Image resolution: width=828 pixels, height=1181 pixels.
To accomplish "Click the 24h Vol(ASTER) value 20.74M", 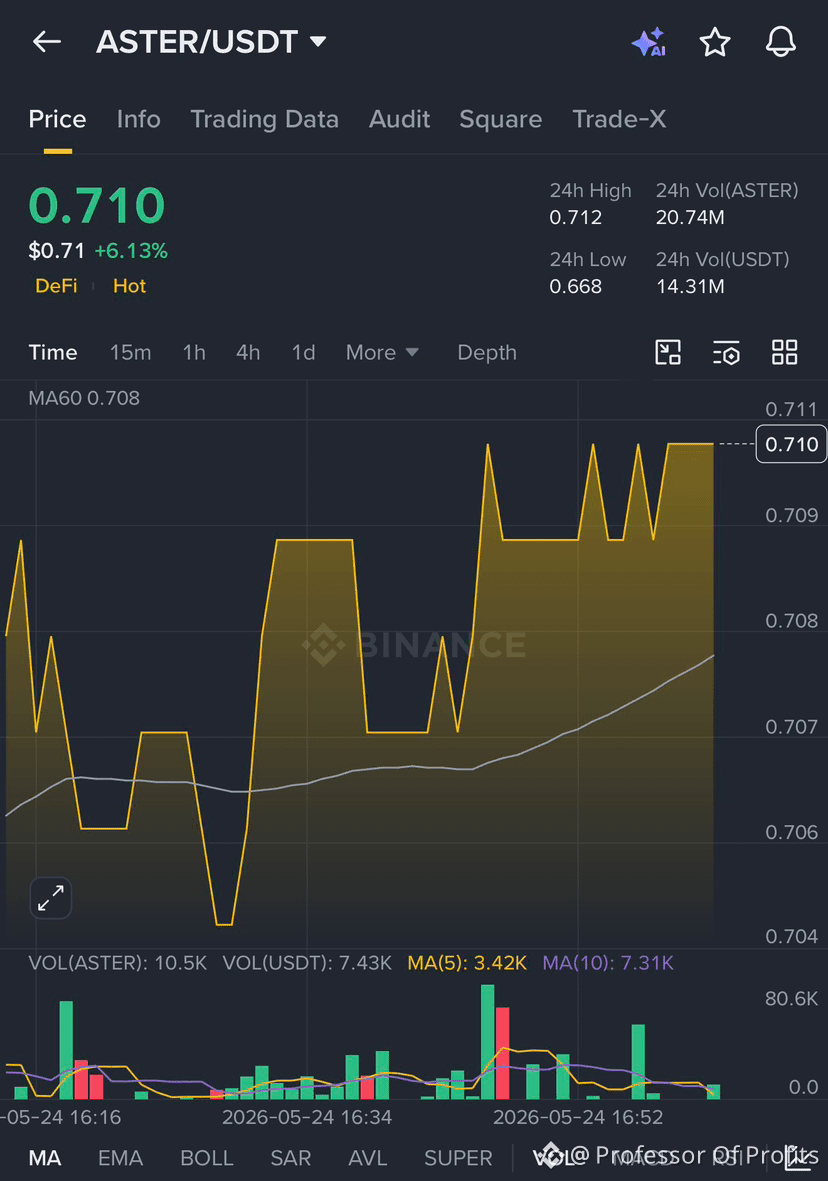I will click(690, 218).
